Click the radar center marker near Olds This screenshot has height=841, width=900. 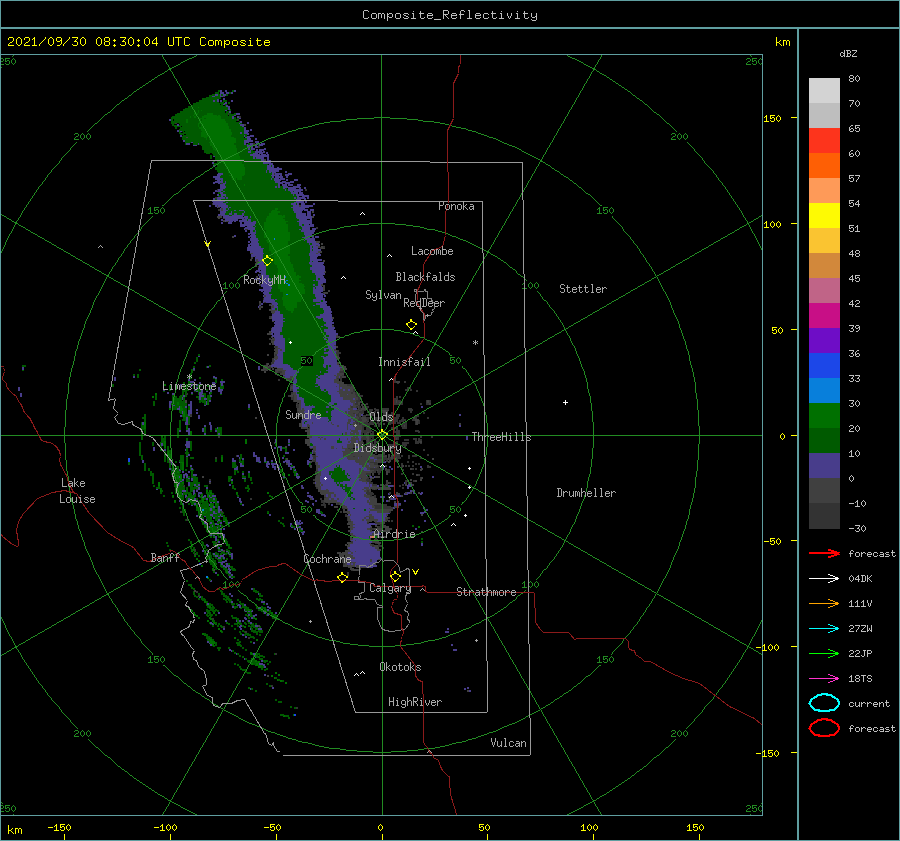pos(382,435)
